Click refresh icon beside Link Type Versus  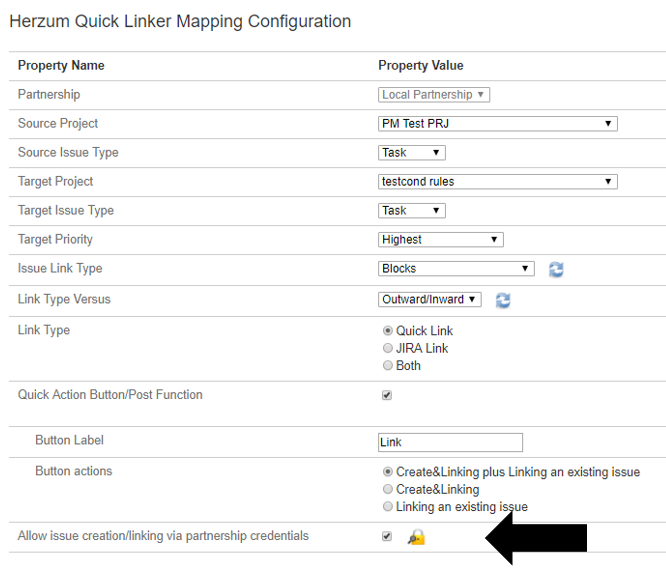point(503,300)
